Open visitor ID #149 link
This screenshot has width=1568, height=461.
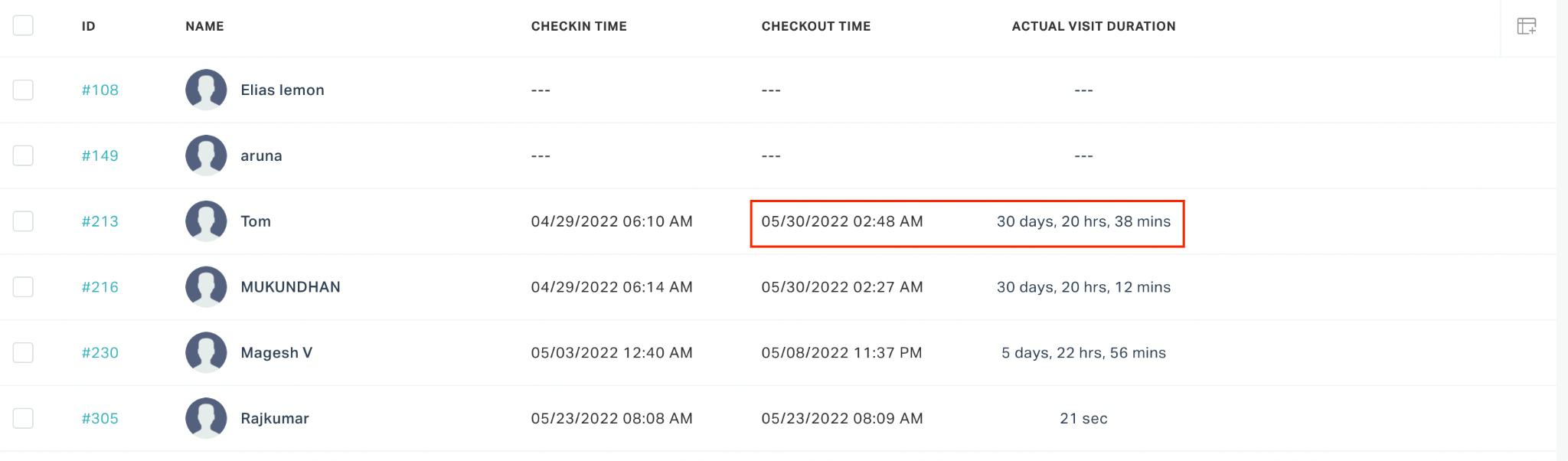point(100,155)
